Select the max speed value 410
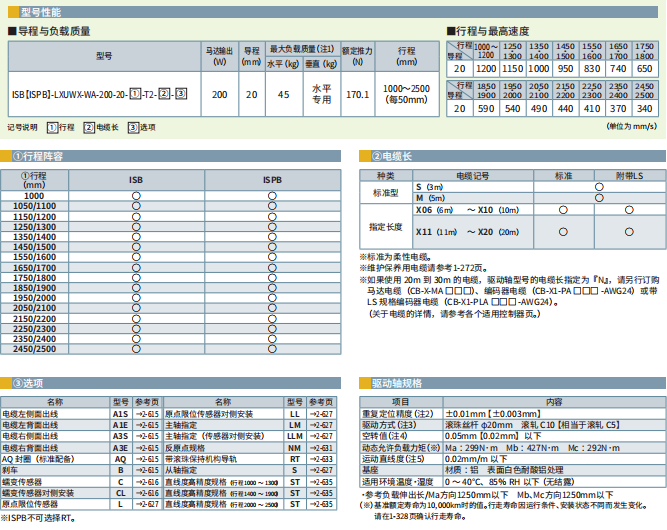 (x=592, y=109)
